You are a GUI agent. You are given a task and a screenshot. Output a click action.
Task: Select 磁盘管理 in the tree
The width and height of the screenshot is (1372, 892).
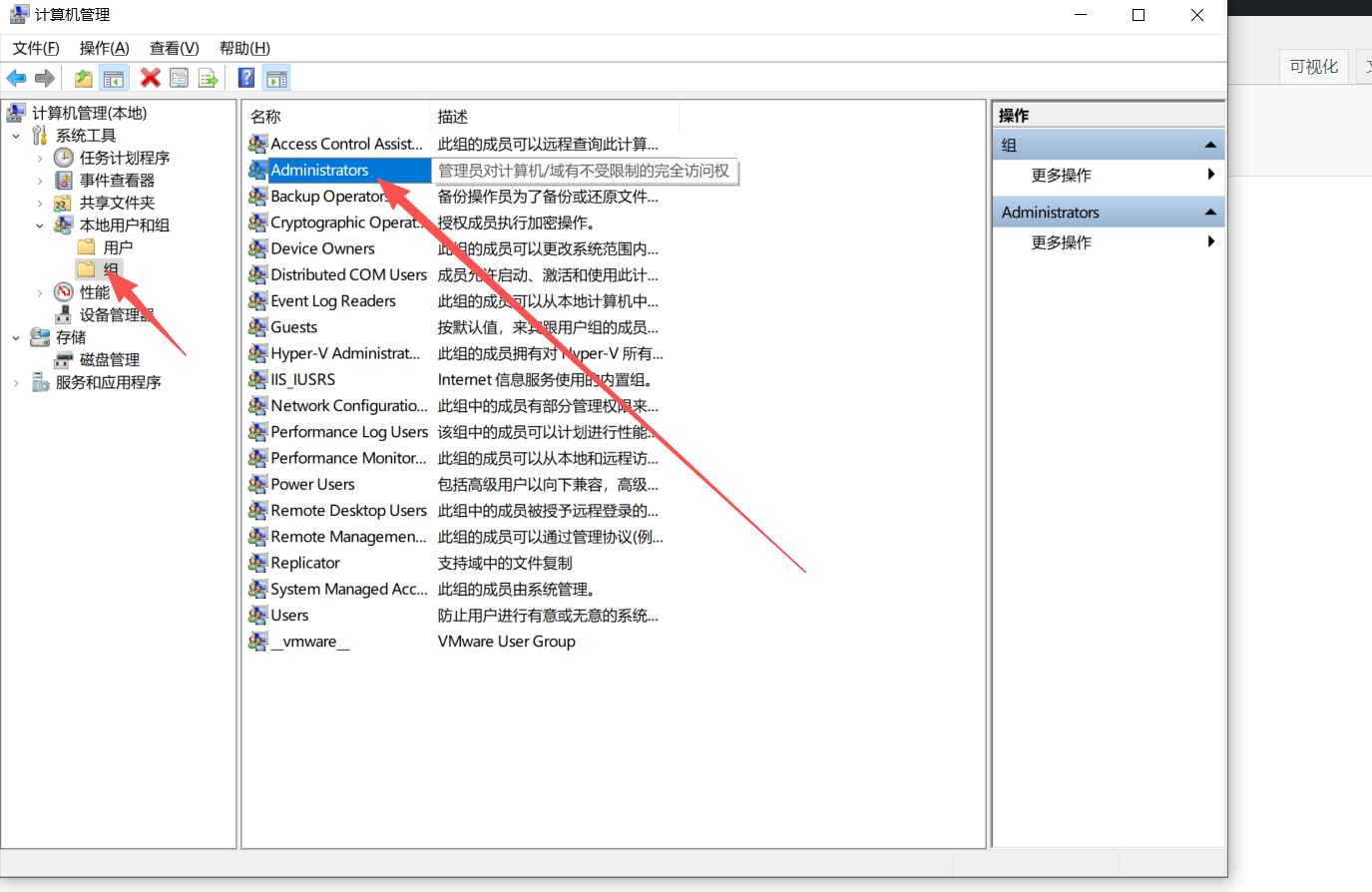(x=109, y=360)
